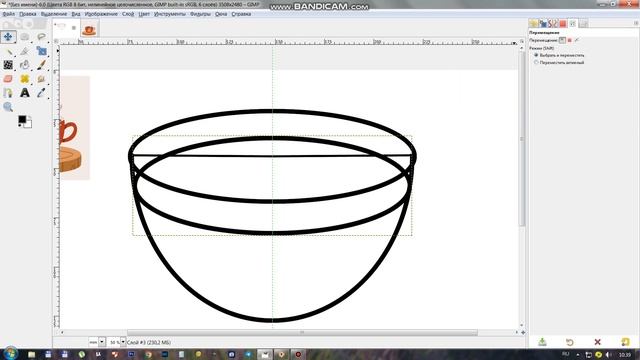Select the Zoom magnifier tool
The width and height of the screenshot is (640, 360).
[8, 107]
